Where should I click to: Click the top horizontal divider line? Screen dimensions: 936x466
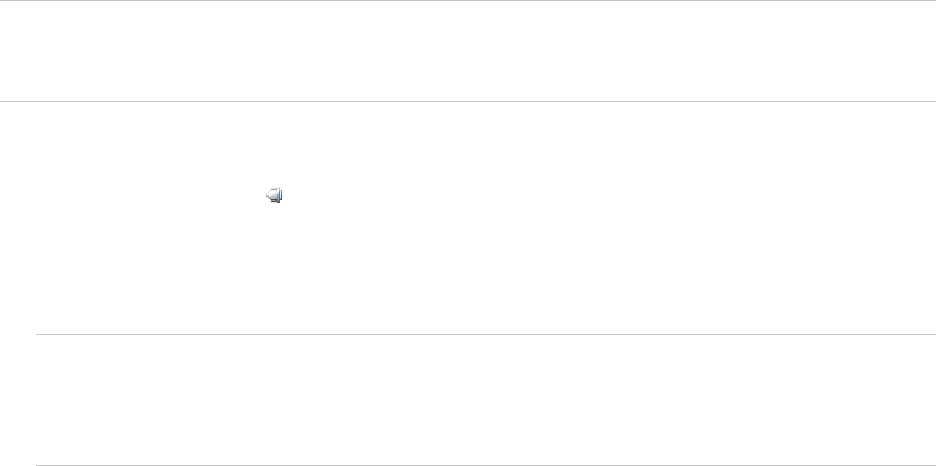point(468,1)
